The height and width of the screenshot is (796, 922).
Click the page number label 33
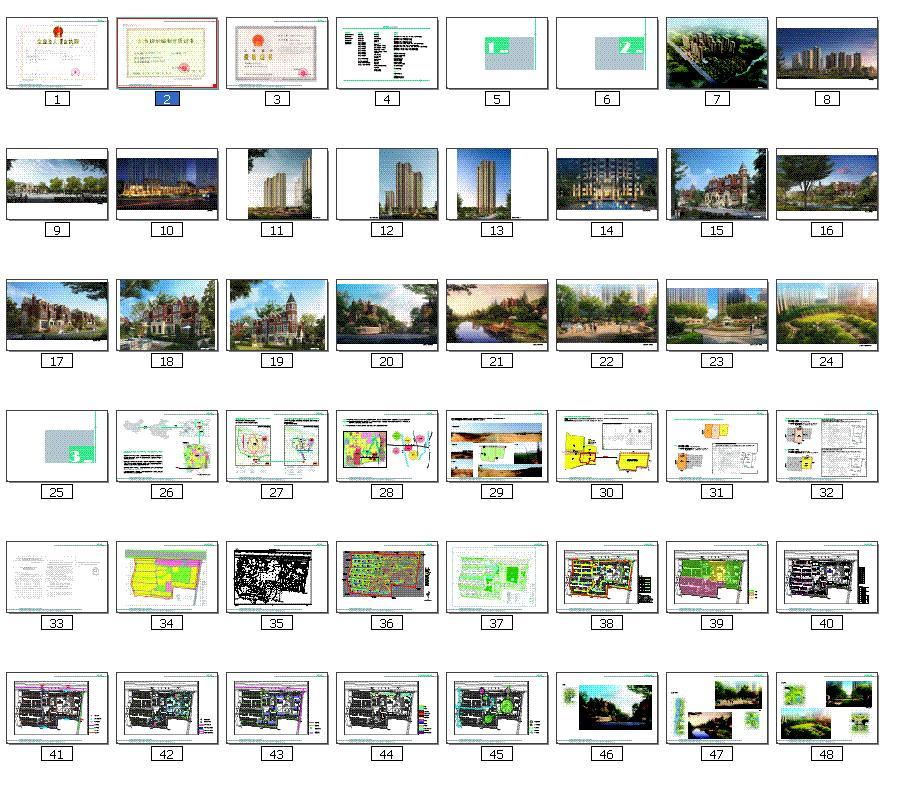point(57,623)
